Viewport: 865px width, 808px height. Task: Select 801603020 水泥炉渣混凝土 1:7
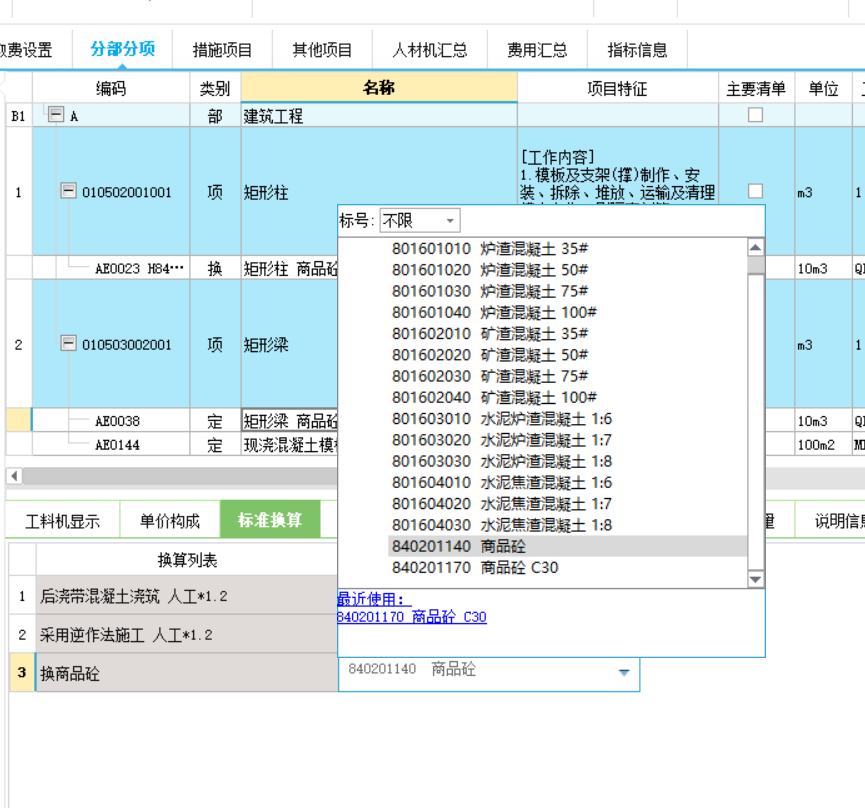click(x=567, y=440)
